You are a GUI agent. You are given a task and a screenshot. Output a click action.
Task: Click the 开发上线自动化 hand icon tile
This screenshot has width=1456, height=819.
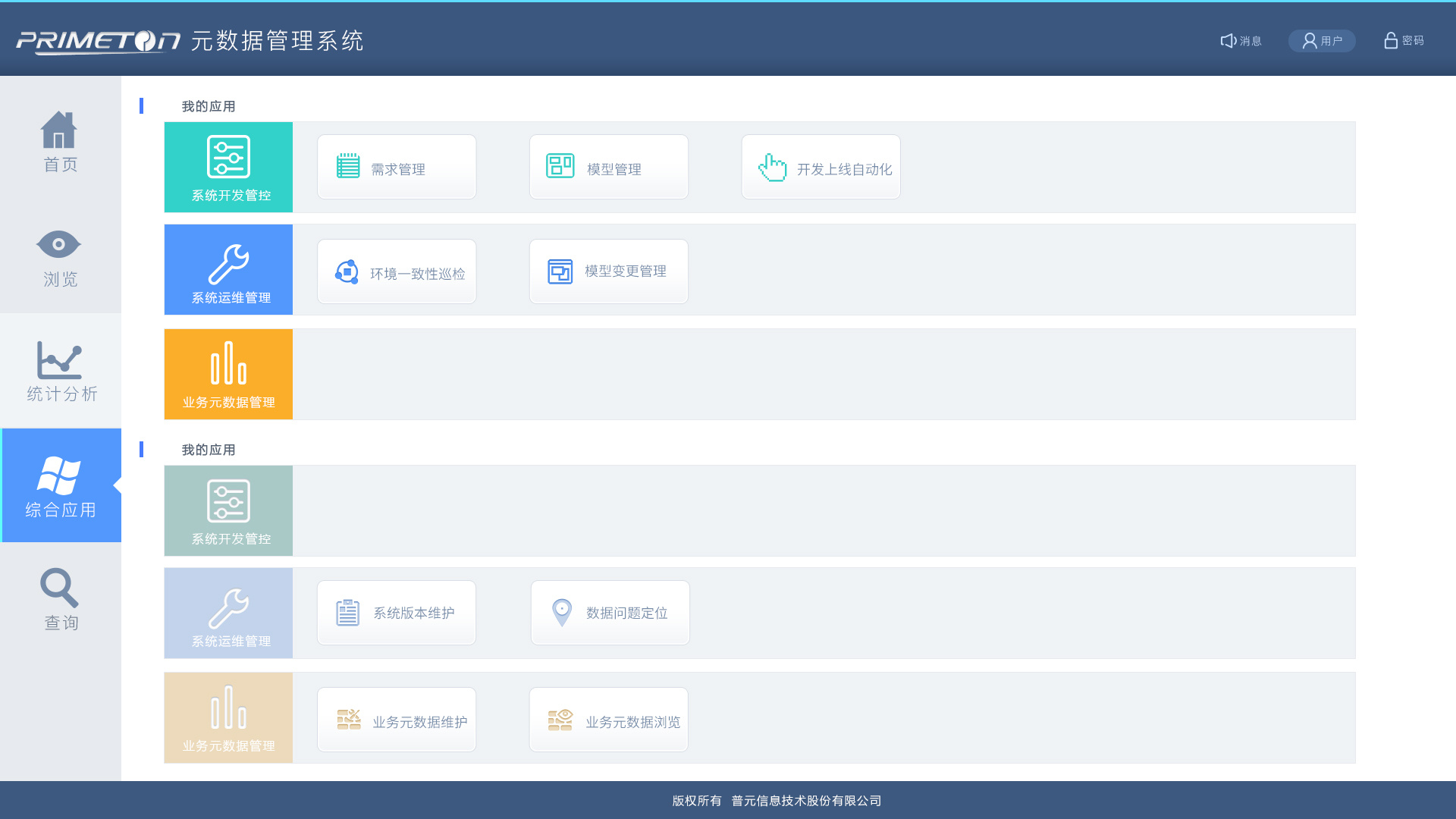click(x=821, y=168)
